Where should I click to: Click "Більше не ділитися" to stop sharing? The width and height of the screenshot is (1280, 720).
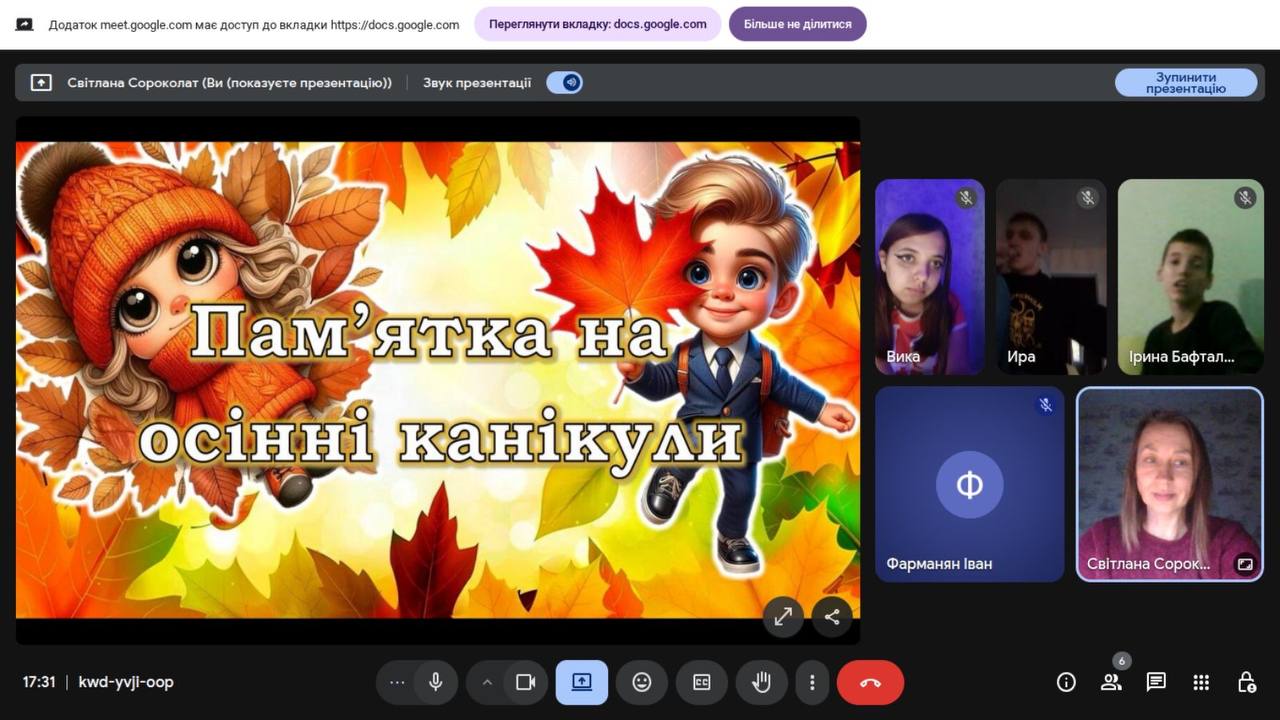pos(797,24)
